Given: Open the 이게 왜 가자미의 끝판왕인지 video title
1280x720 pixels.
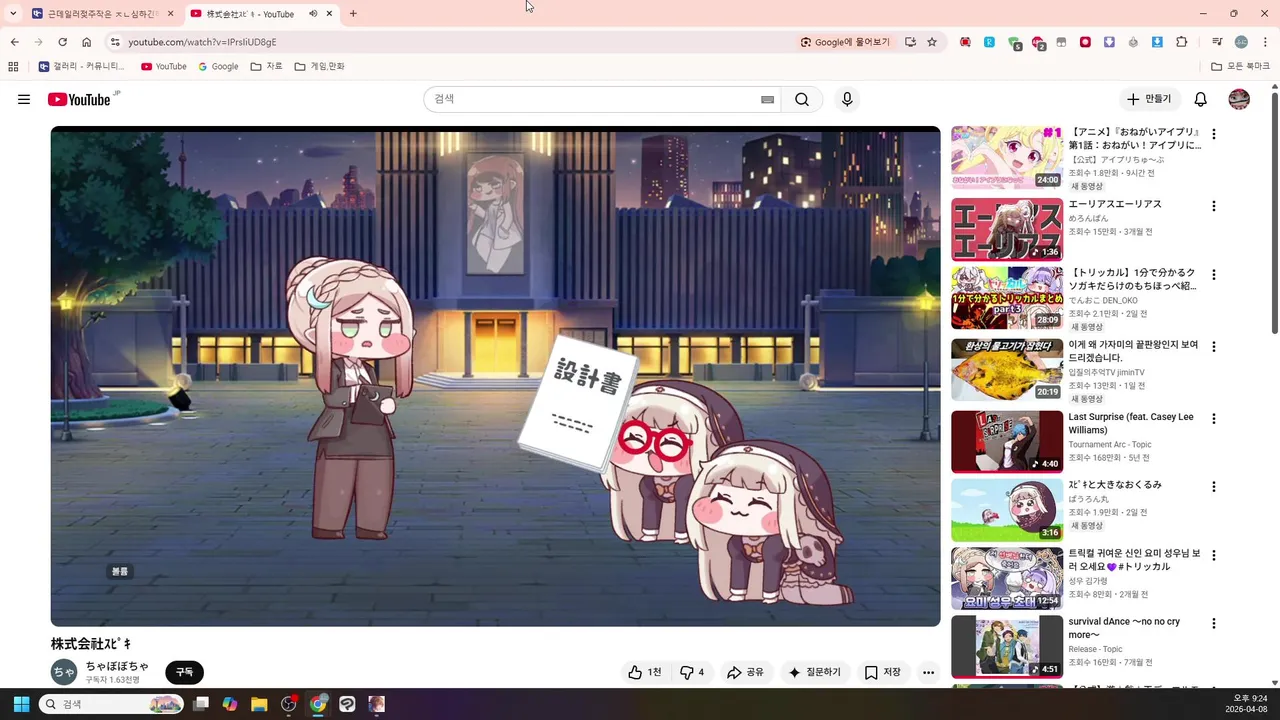Looking at the screenshot, I should 1133,351.
